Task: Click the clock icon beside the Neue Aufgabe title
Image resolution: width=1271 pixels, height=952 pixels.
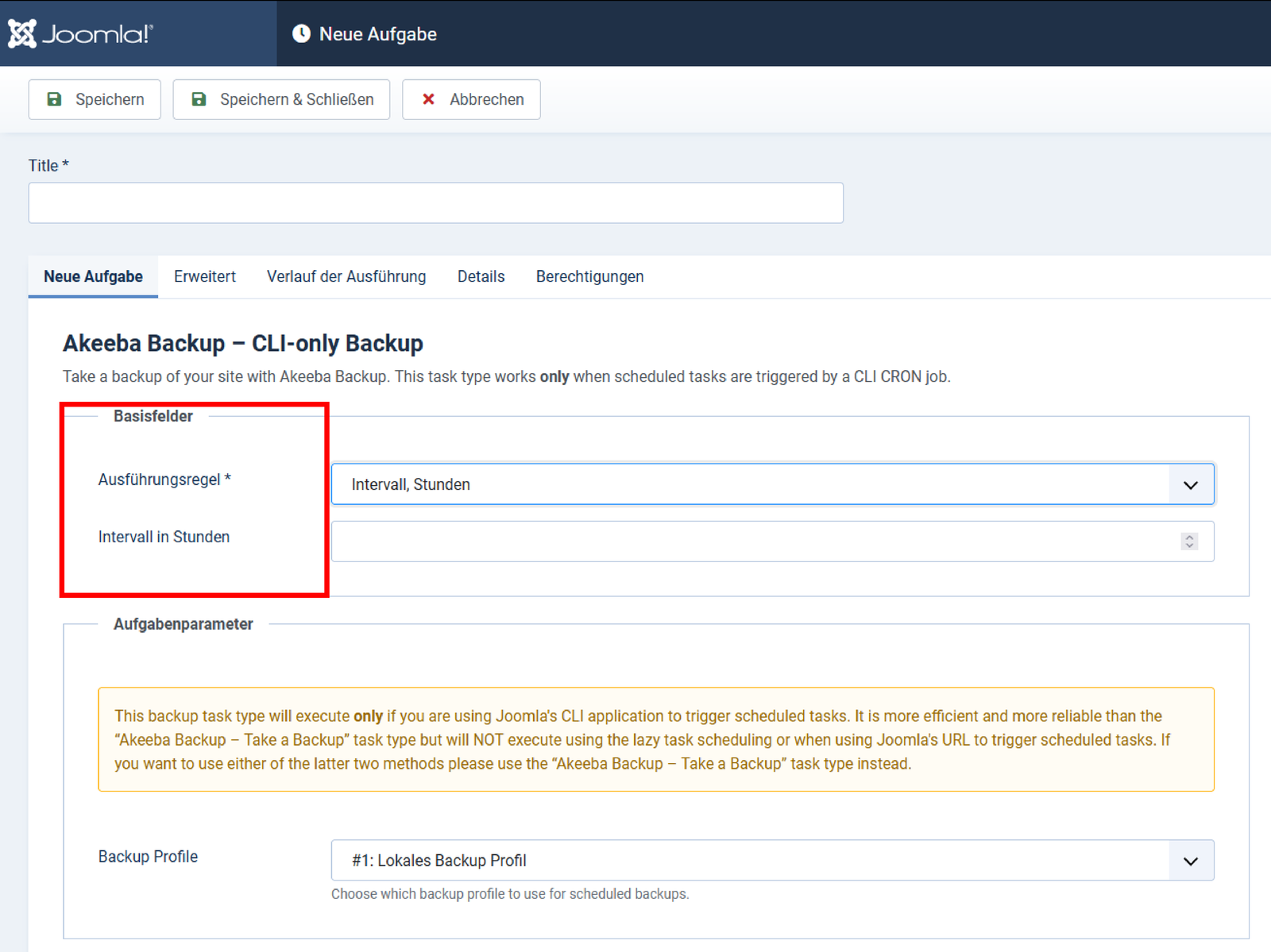Action: click(x=301, y=33)
